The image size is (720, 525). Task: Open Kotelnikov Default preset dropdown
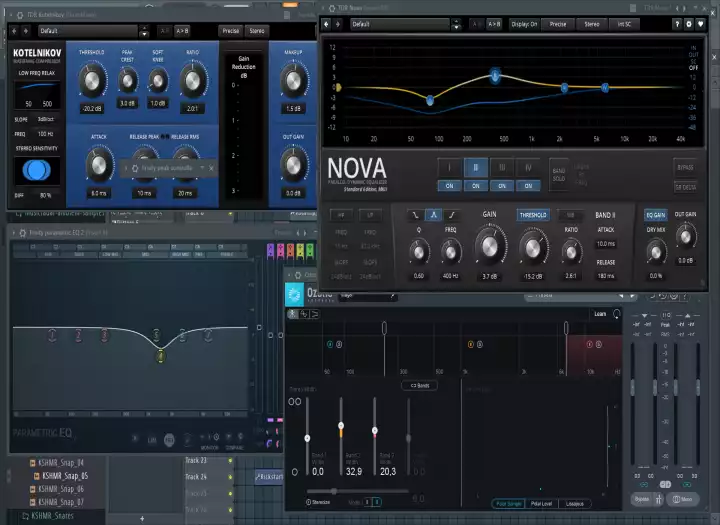pyautogui.click(x=87, y=31)
